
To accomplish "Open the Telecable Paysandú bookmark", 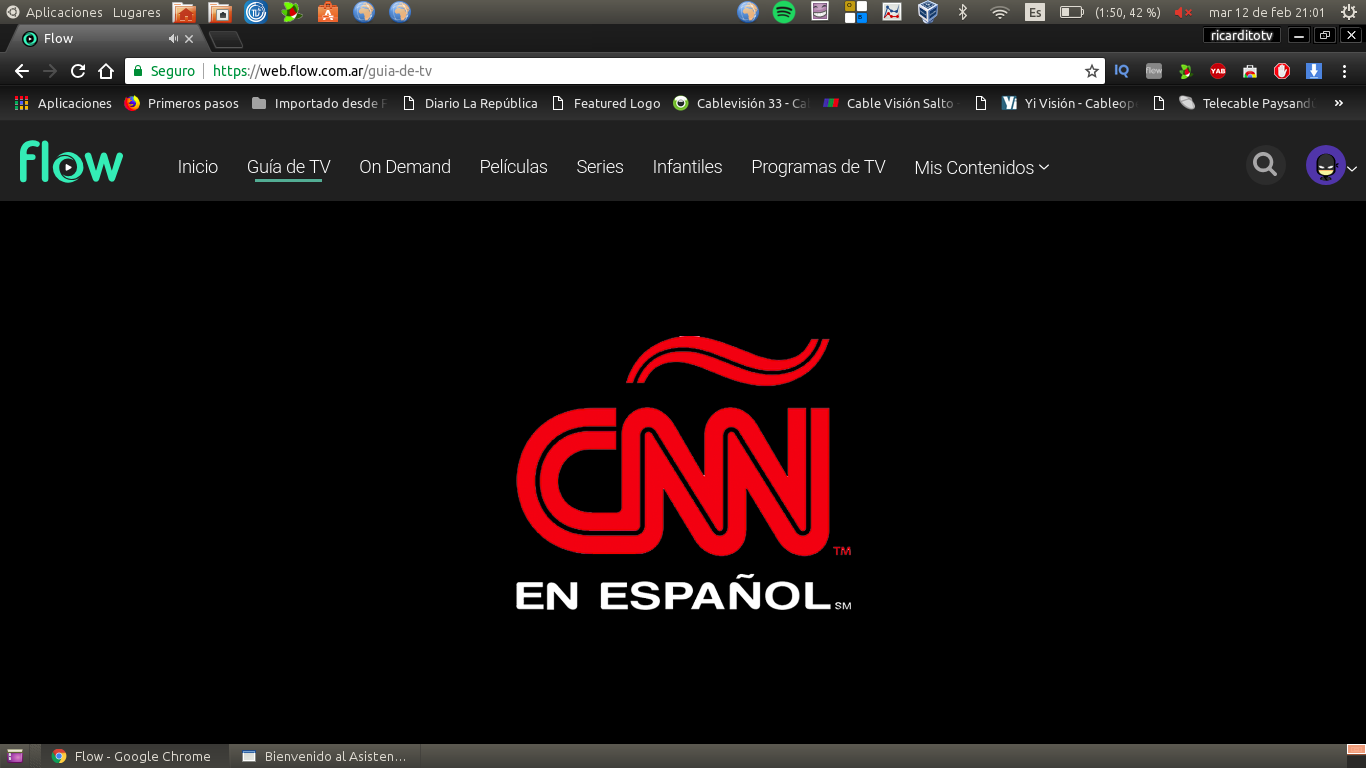I will [1248, 103].
